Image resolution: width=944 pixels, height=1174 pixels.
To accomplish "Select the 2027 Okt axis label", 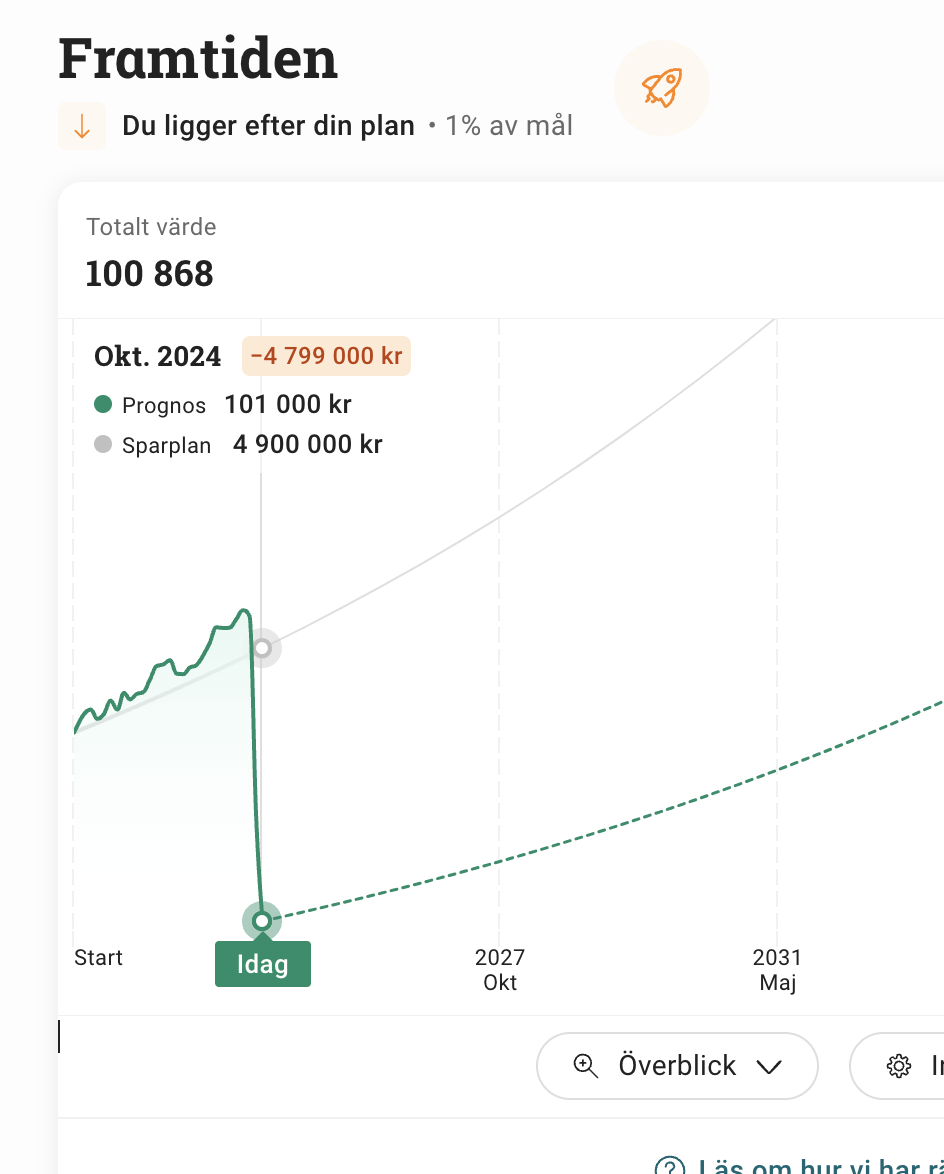I will [500, 970].
